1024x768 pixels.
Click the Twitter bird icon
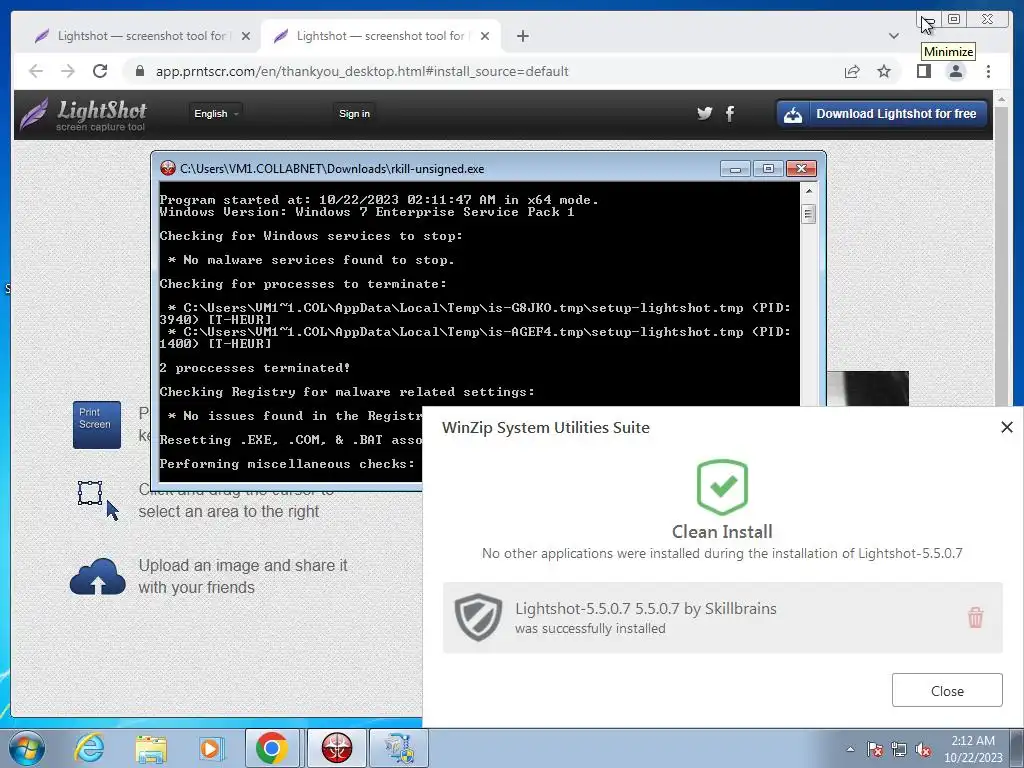coord(704,114)
